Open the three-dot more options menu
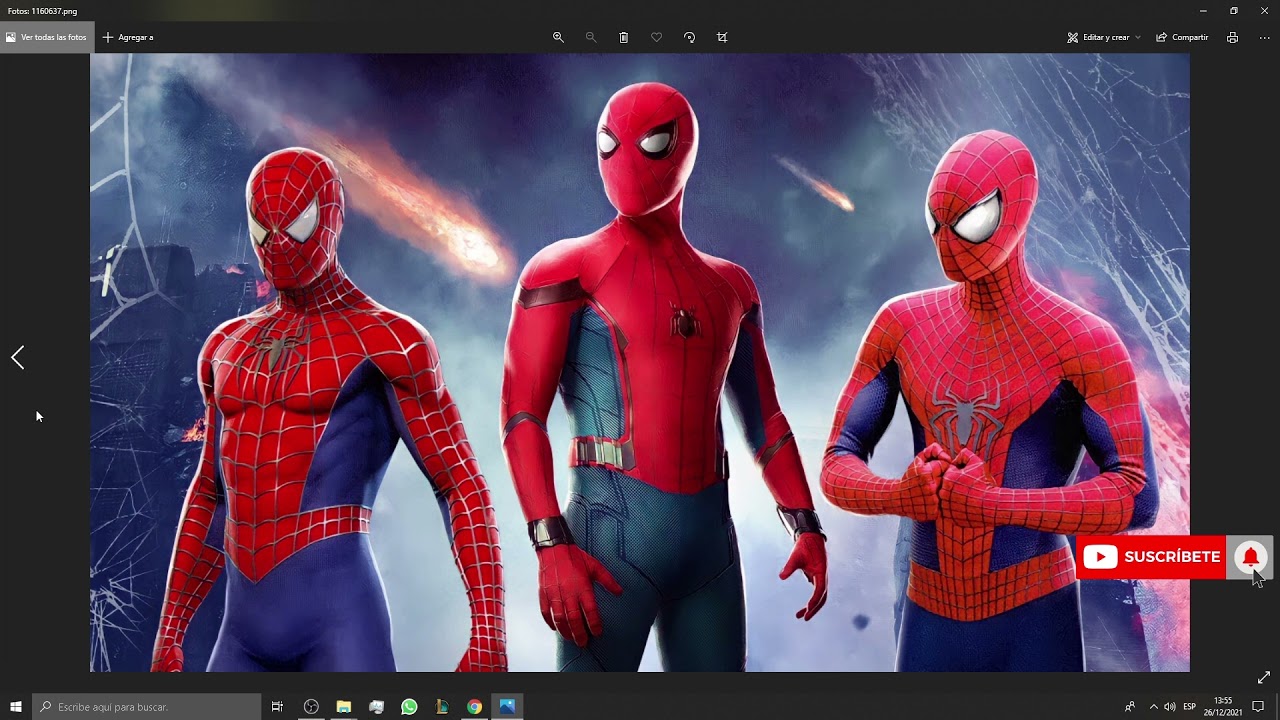The width and height of the screenshot is (1280, 720). (1264, 37)
